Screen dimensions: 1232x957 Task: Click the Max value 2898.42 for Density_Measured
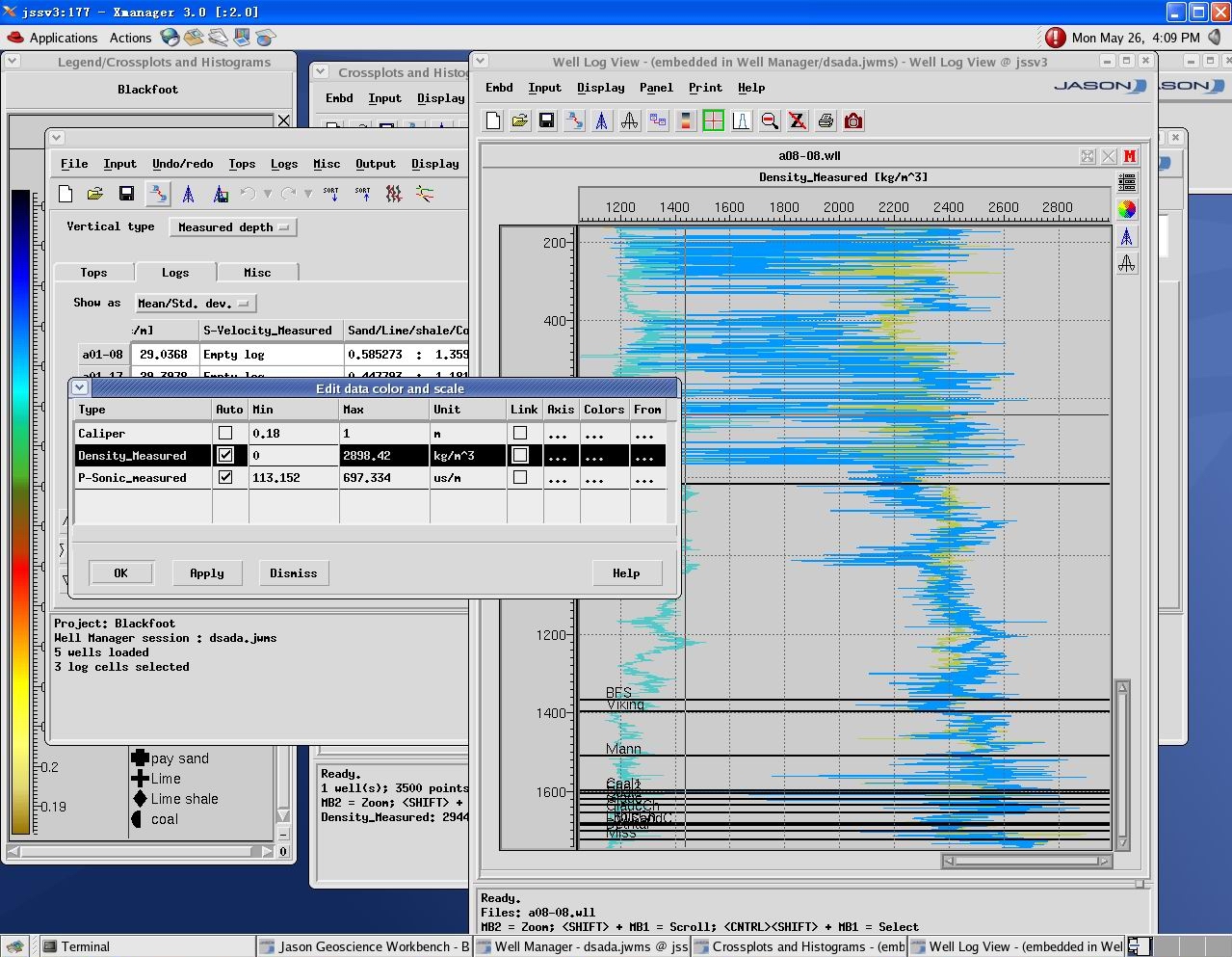coord(383,455)
